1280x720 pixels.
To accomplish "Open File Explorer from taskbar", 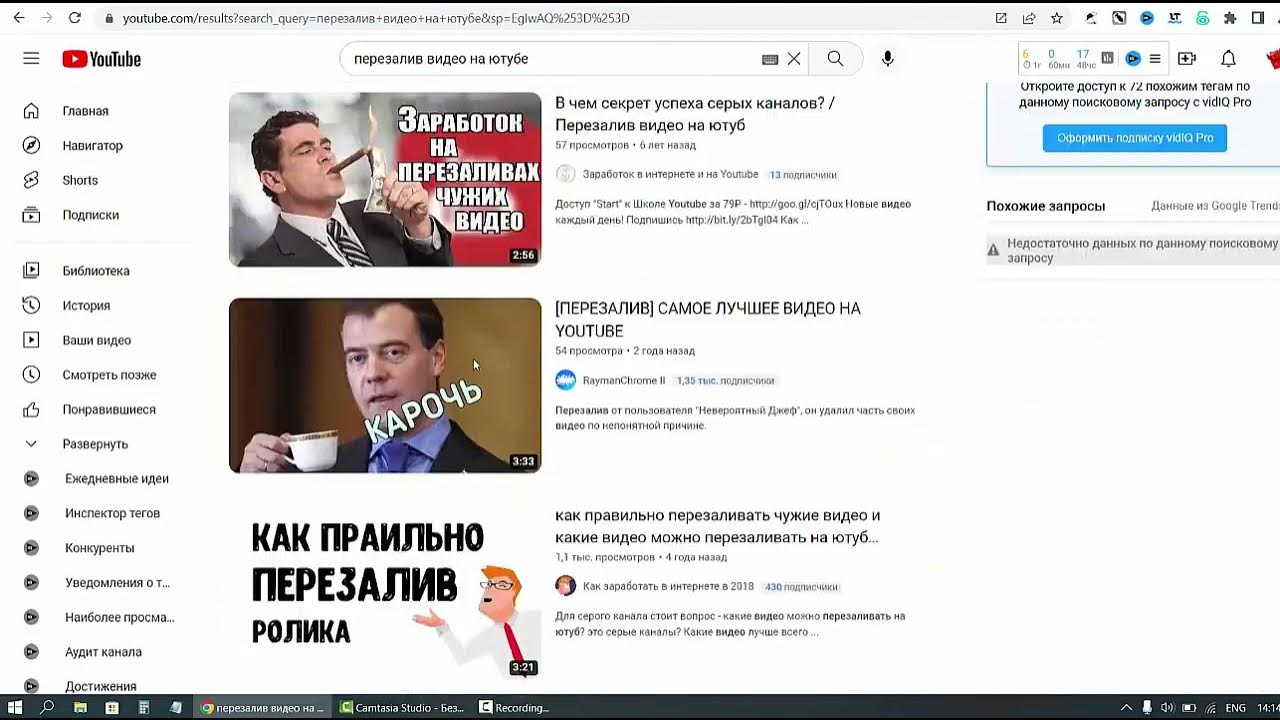I will point(80,707).
